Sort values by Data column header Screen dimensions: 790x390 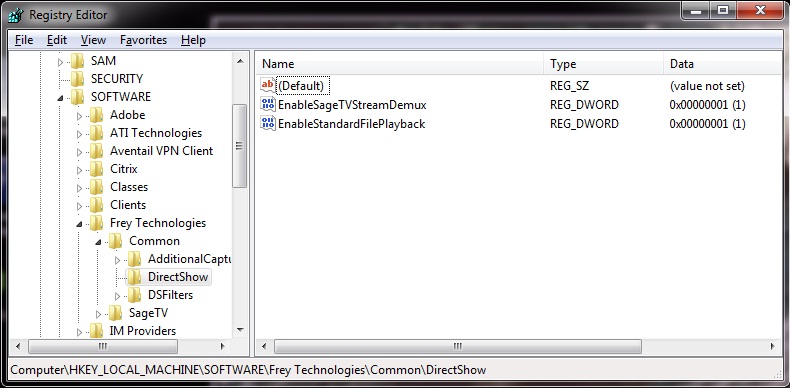point(723,64)
